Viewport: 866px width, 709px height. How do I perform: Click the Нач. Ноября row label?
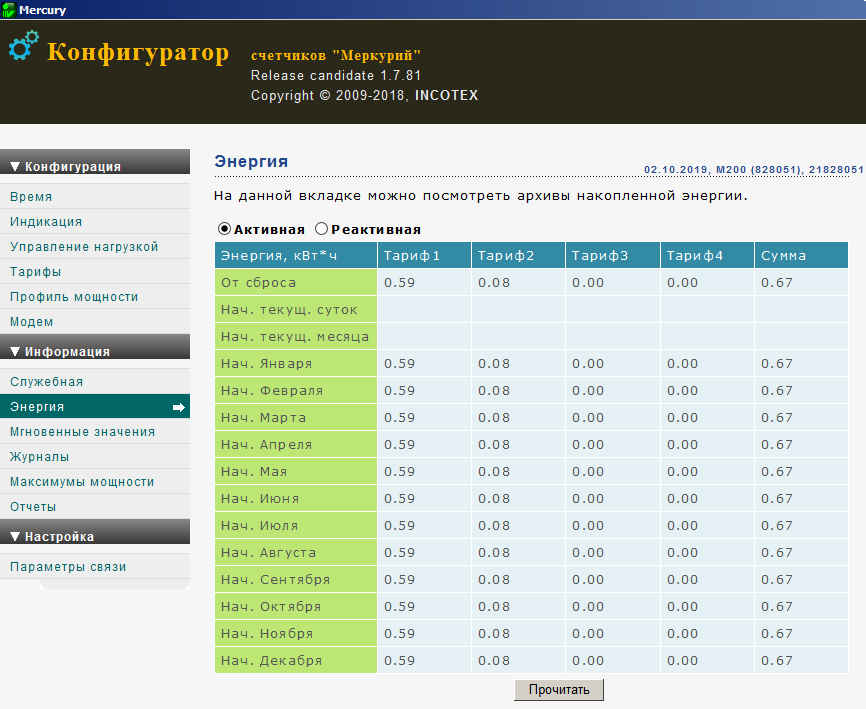[296, 633]
